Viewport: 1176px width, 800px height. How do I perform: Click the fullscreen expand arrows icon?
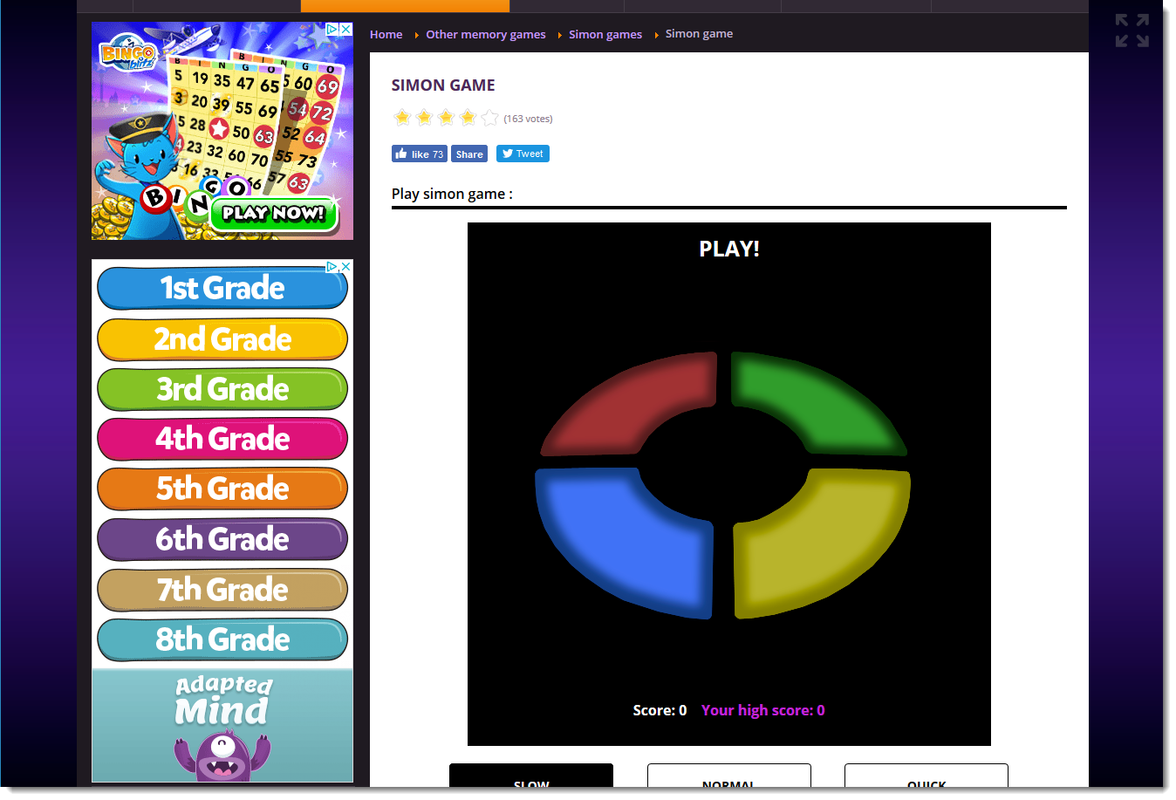coord(1132,31)
